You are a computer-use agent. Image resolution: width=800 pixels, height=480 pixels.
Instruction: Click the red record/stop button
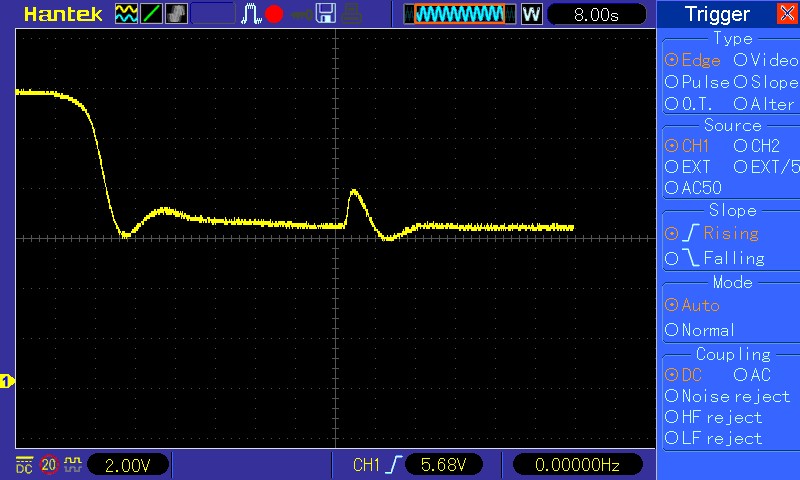[274, 14]
